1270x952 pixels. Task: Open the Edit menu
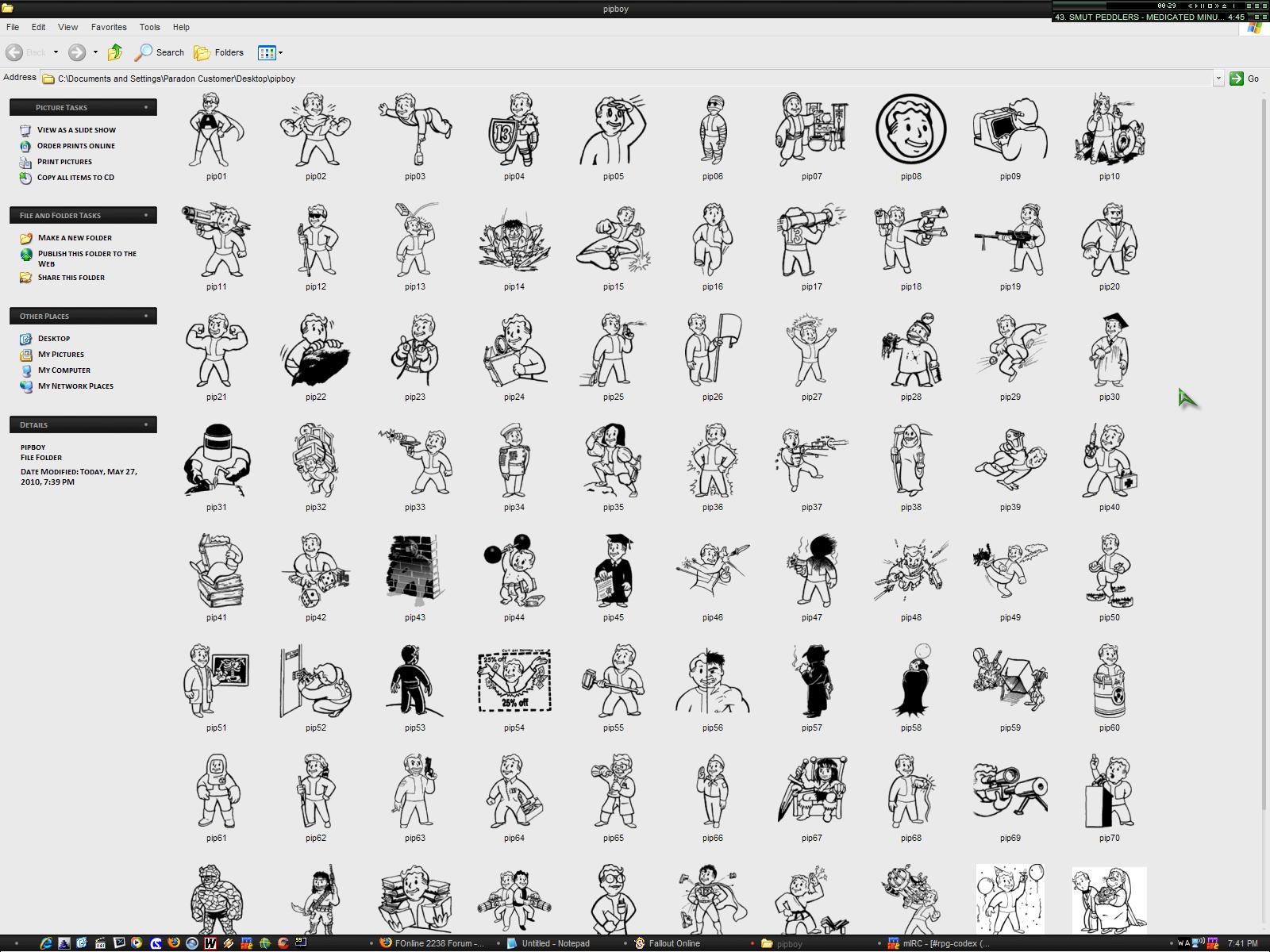click(38, 27)
